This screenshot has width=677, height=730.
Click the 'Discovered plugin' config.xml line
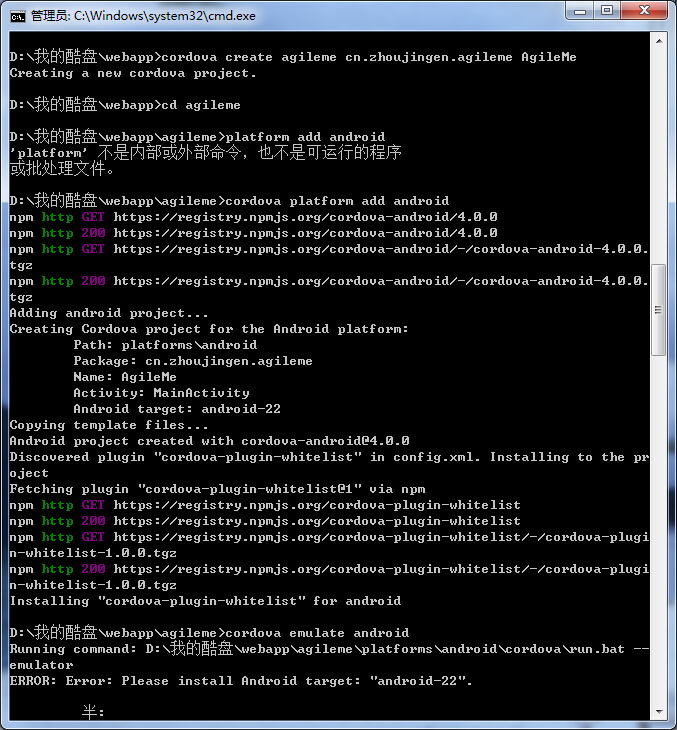pos(329,465)
